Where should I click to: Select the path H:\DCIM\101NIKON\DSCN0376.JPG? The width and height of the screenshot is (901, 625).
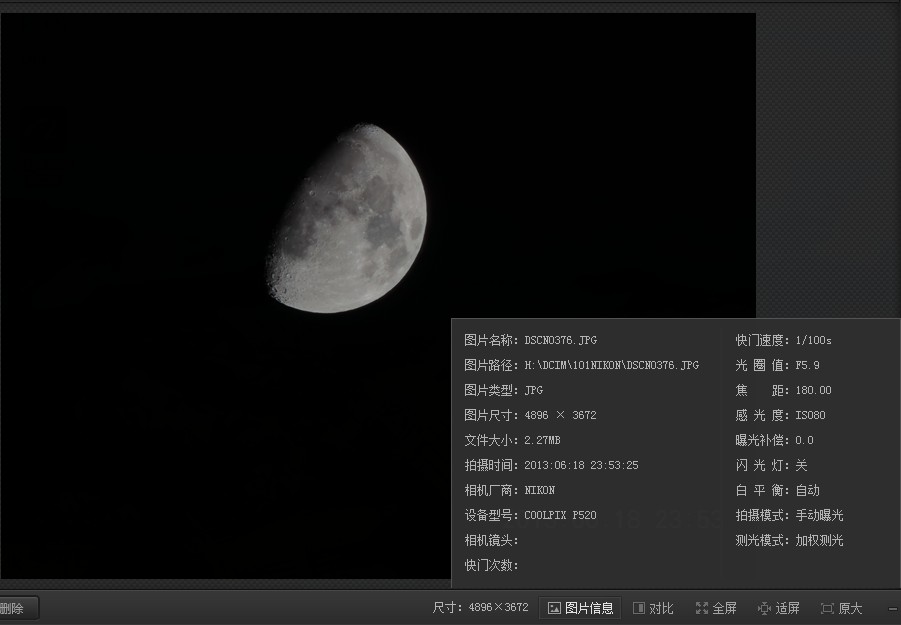[612, 365]
